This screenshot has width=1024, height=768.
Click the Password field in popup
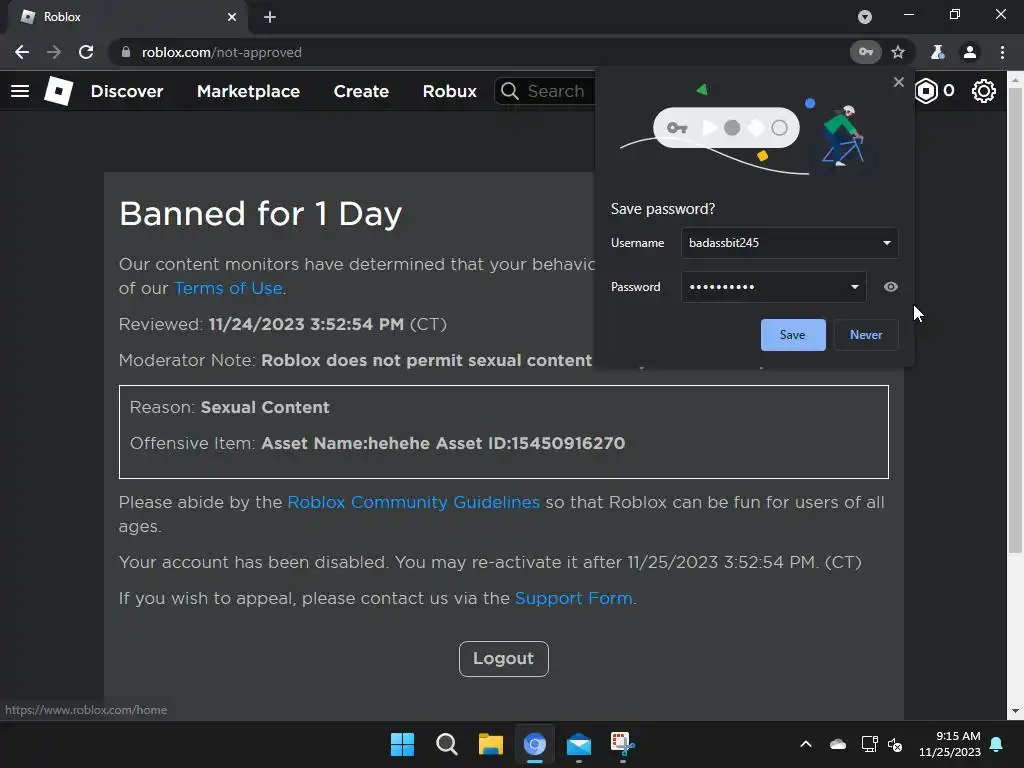(x=774, y=287)
